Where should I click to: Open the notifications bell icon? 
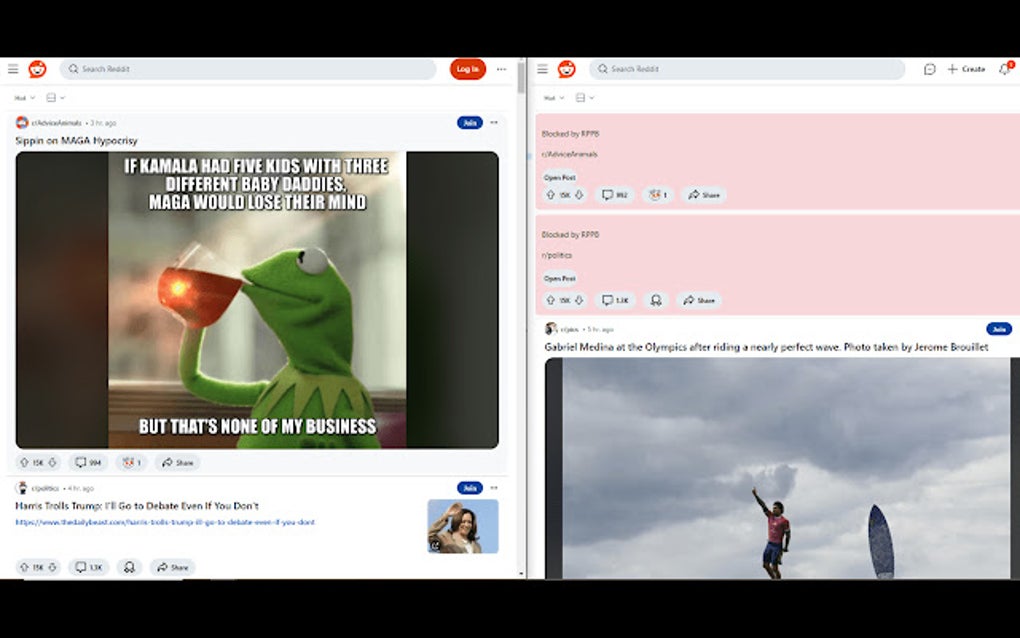[1005, 69]
